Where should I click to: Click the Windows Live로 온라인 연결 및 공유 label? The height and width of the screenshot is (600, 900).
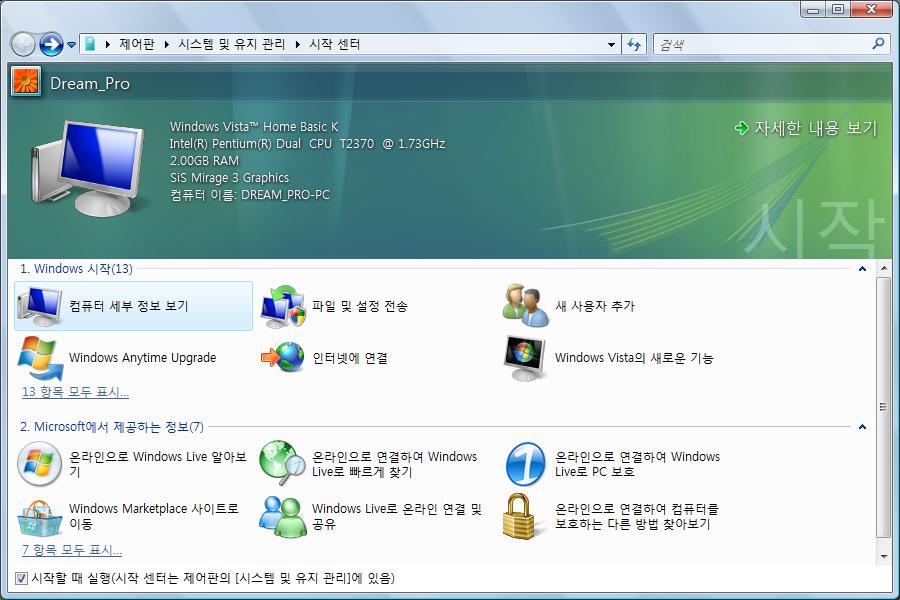pos(397,516)
